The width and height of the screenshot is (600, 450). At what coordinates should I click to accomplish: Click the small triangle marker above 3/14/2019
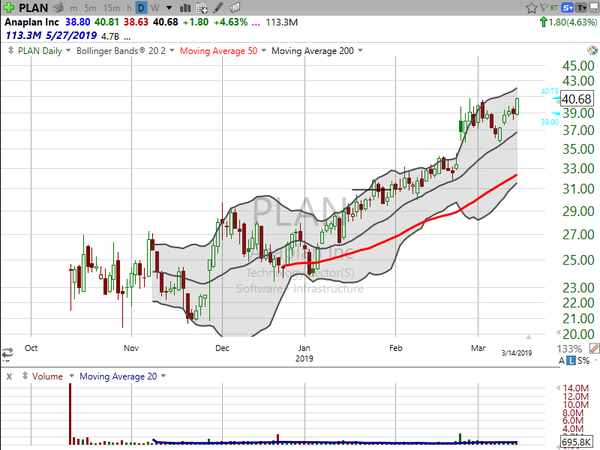(x=528, y=337)
